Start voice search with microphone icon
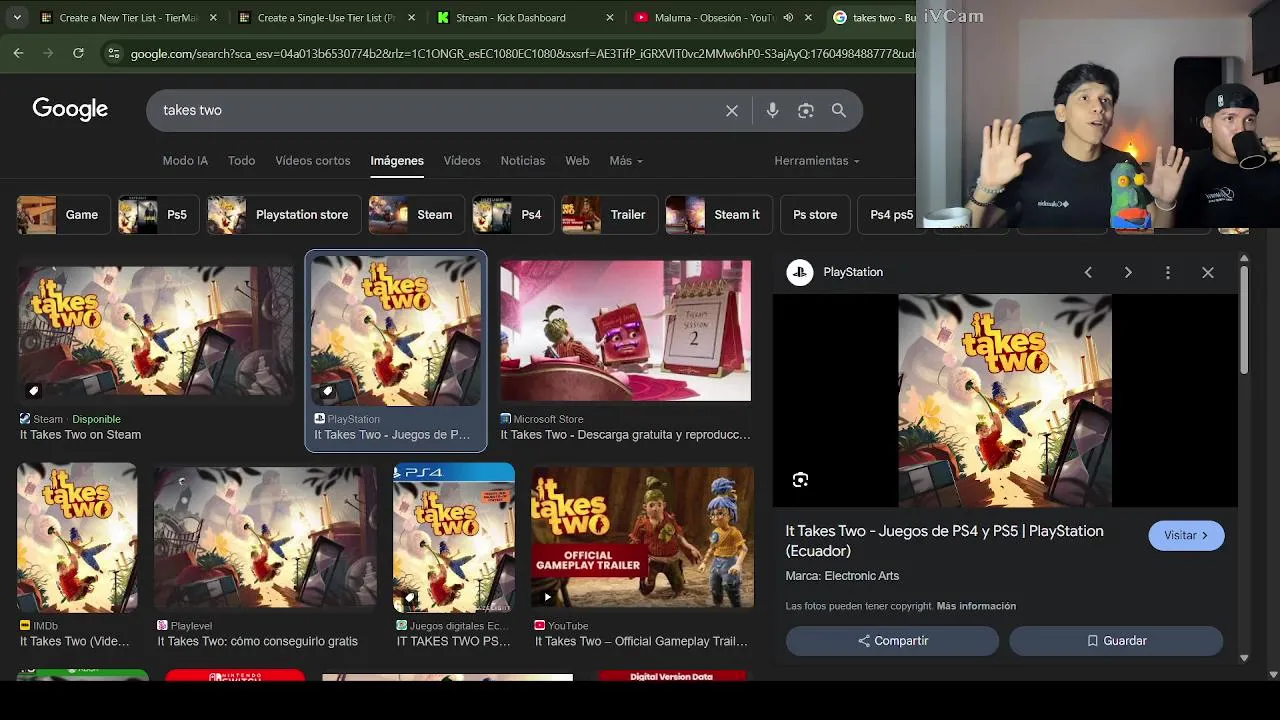This screenshot has height=720, width=1280. pos(772,111)
